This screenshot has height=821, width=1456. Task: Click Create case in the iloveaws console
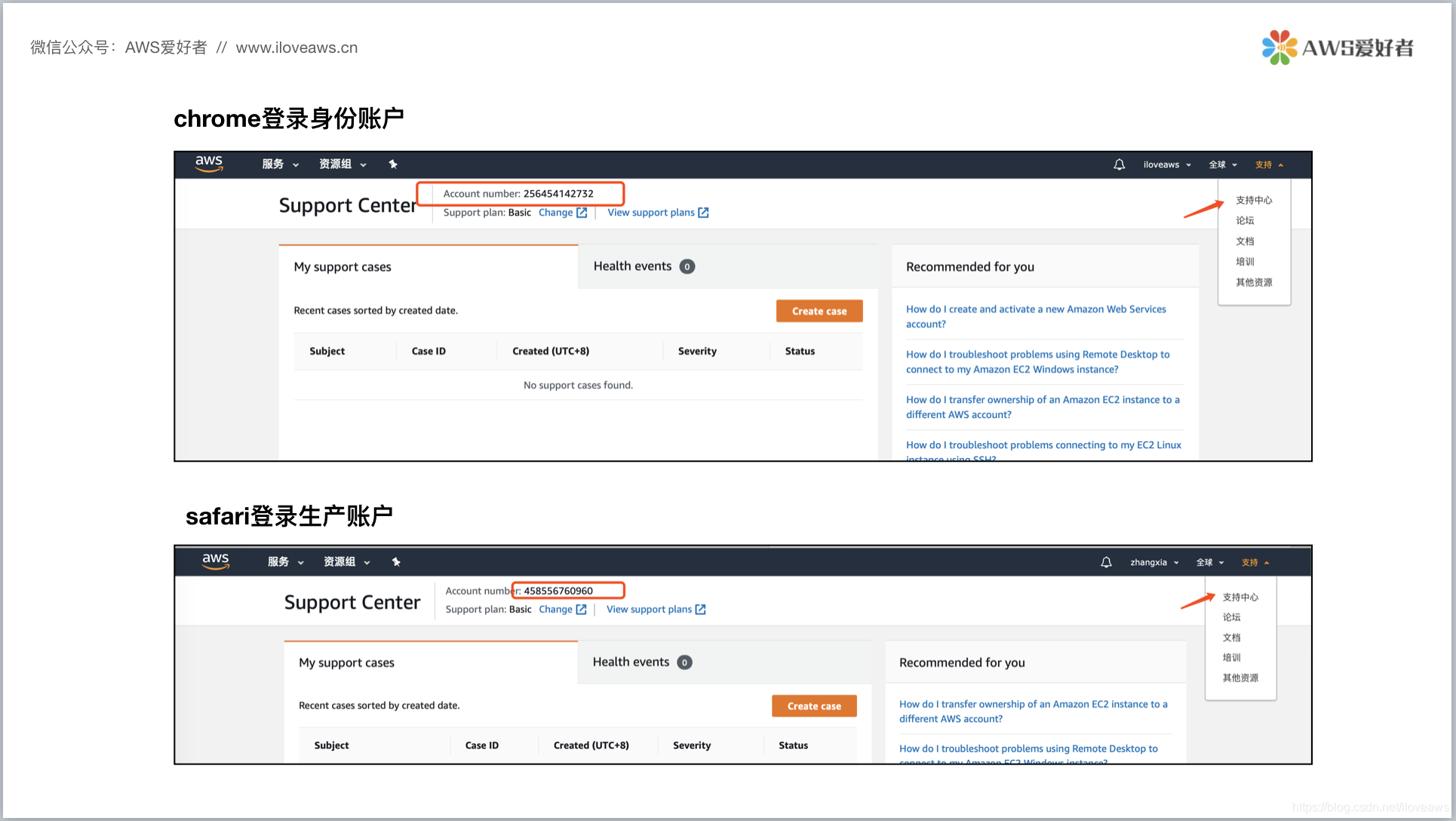click(x=819, y=311)
